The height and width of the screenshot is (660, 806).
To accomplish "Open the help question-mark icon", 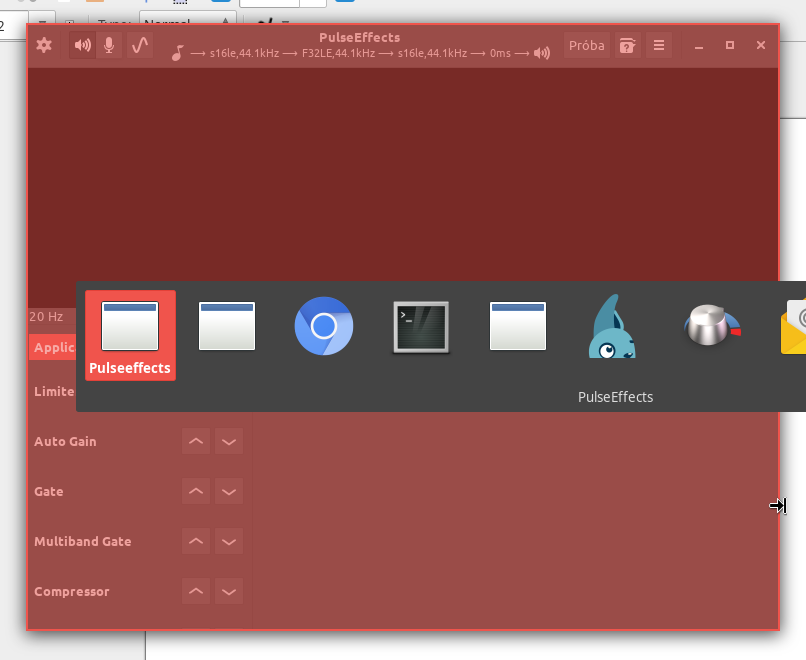I will [x=627, y=45].
